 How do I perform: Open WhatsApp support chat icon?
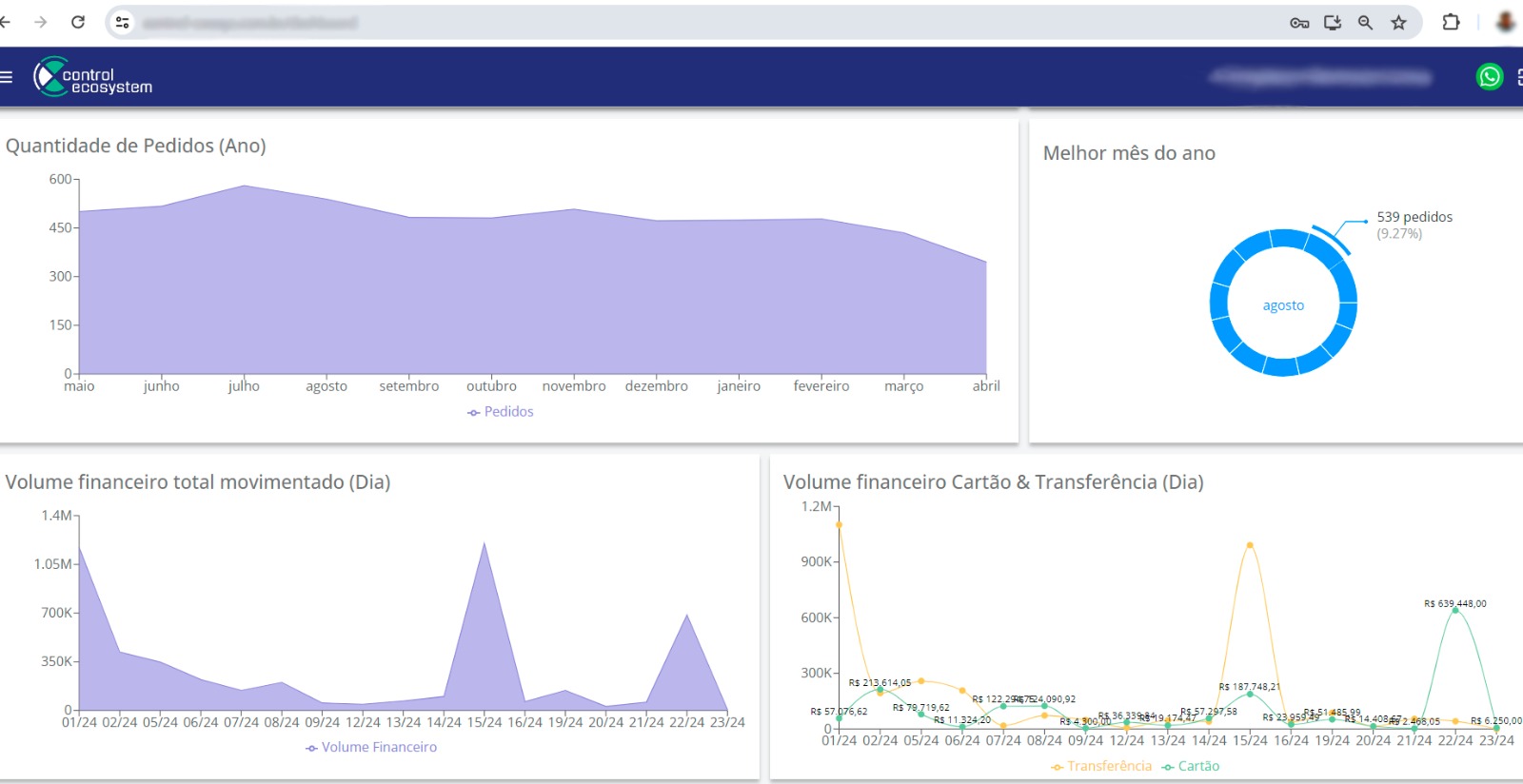pyautogui.click(x=1490, y=77)
